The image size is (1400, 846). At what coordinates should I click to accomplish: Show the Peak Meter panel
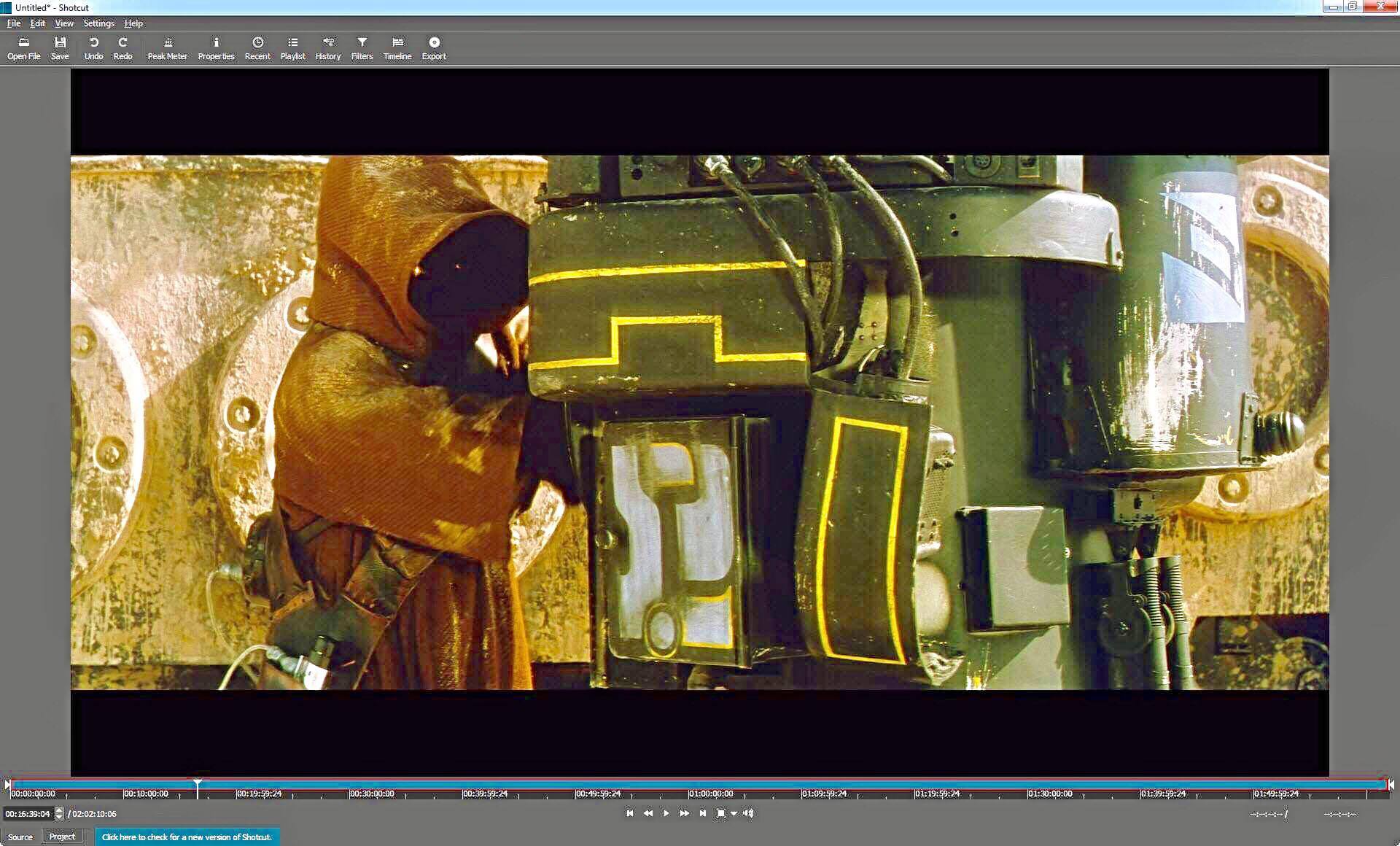167,48
